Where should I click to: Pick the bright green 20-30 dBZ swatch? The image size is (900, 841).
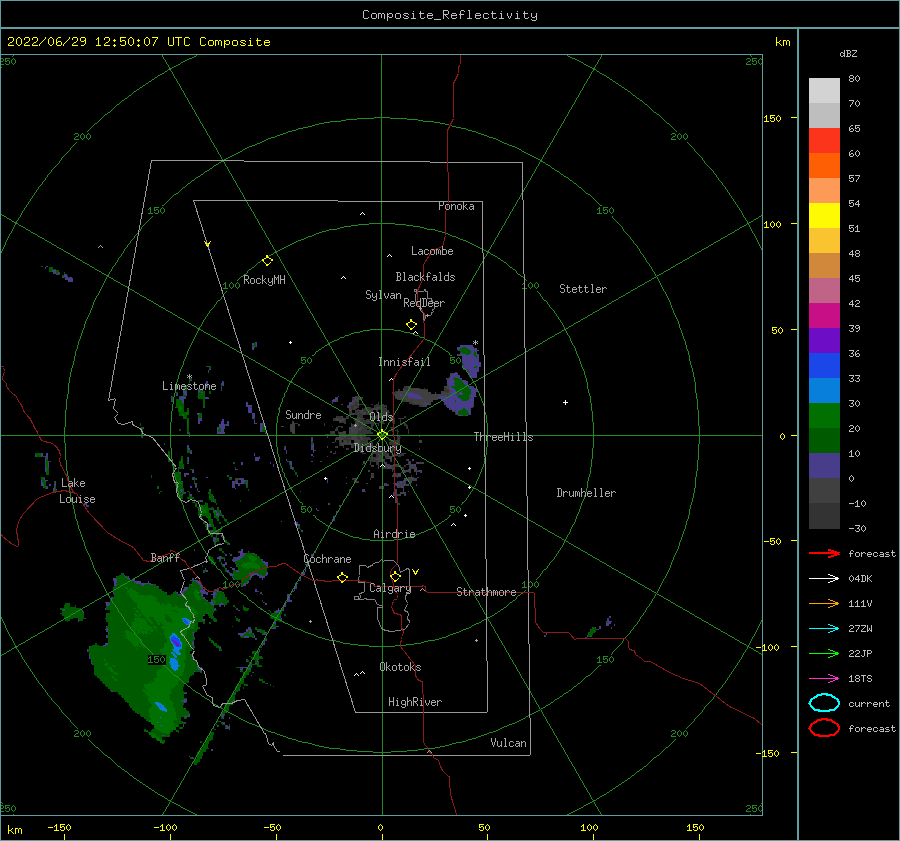(824, 415)
